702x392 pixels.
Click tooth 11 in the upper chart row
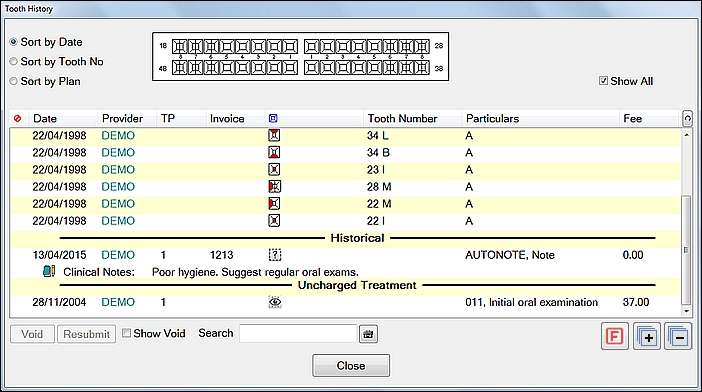point(290,46)
